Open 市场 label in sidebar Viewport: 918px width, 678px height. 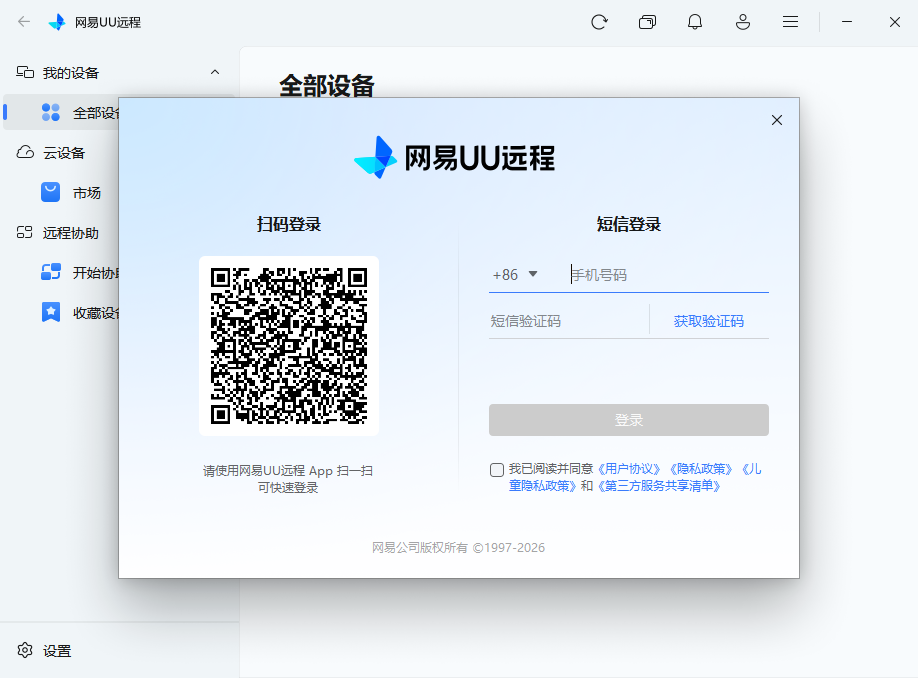tap(87, 193)
